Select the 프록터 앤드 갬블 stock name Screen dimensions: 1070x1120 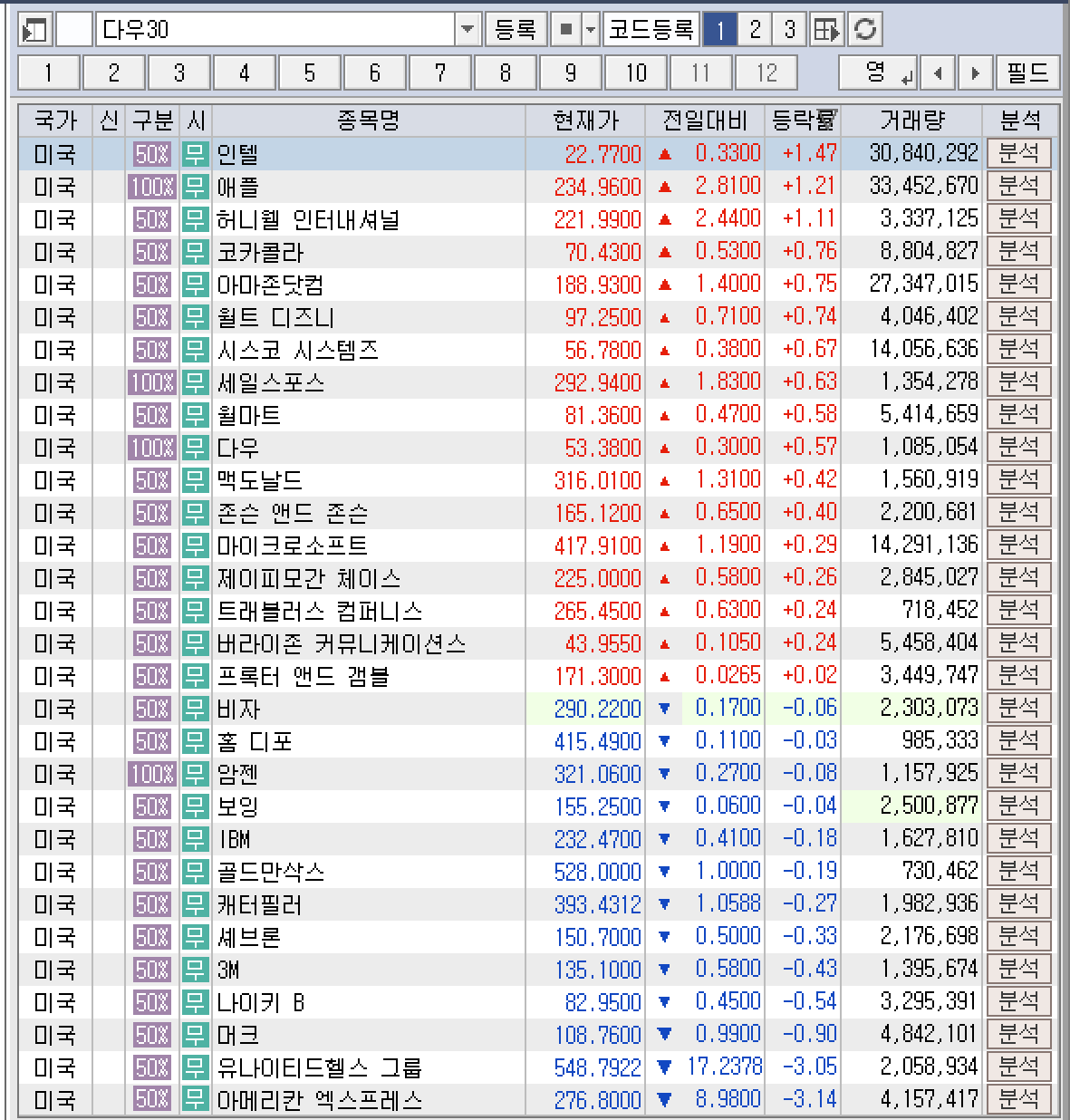coord(304,676)
